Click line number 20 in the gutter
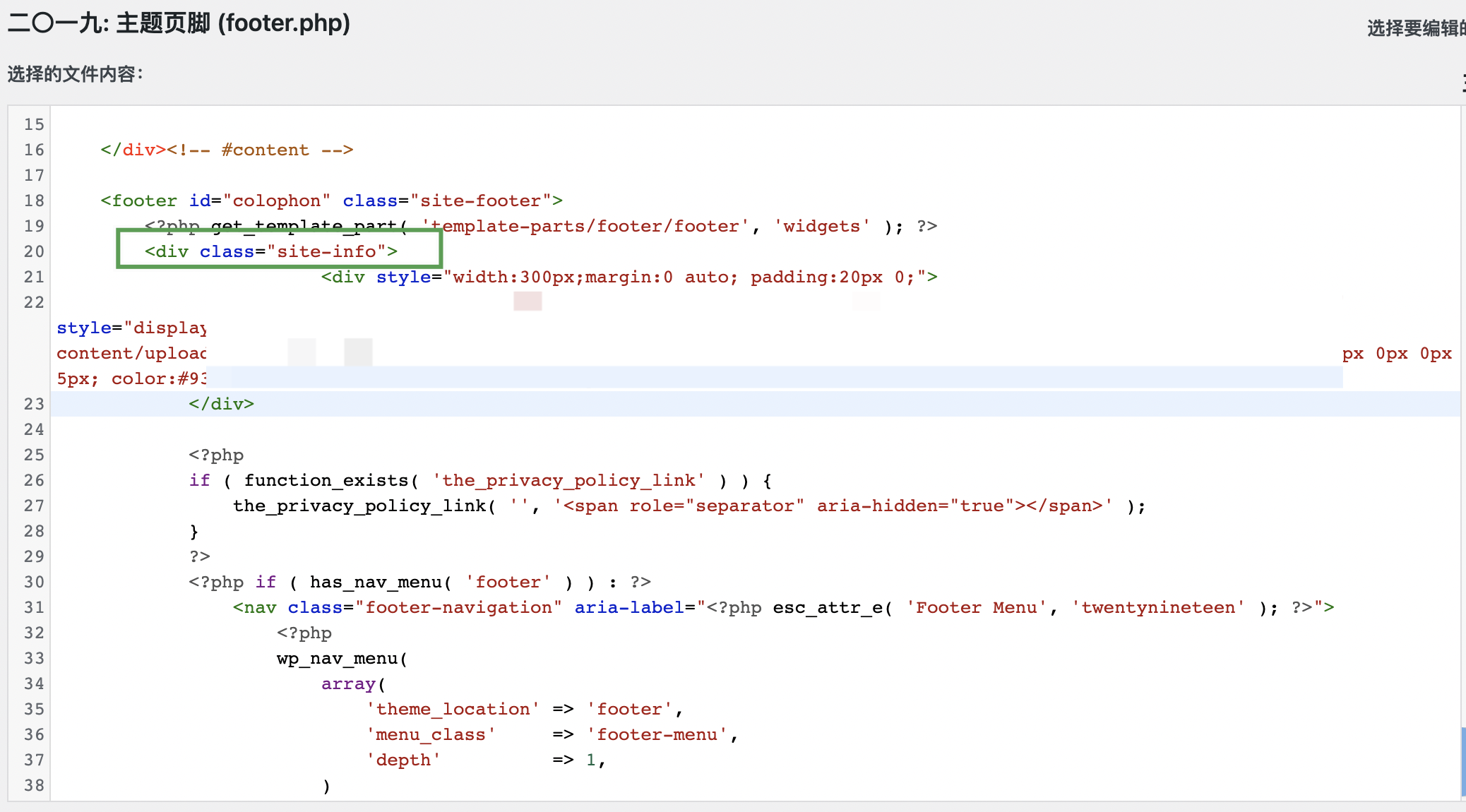 pos(33,251)
